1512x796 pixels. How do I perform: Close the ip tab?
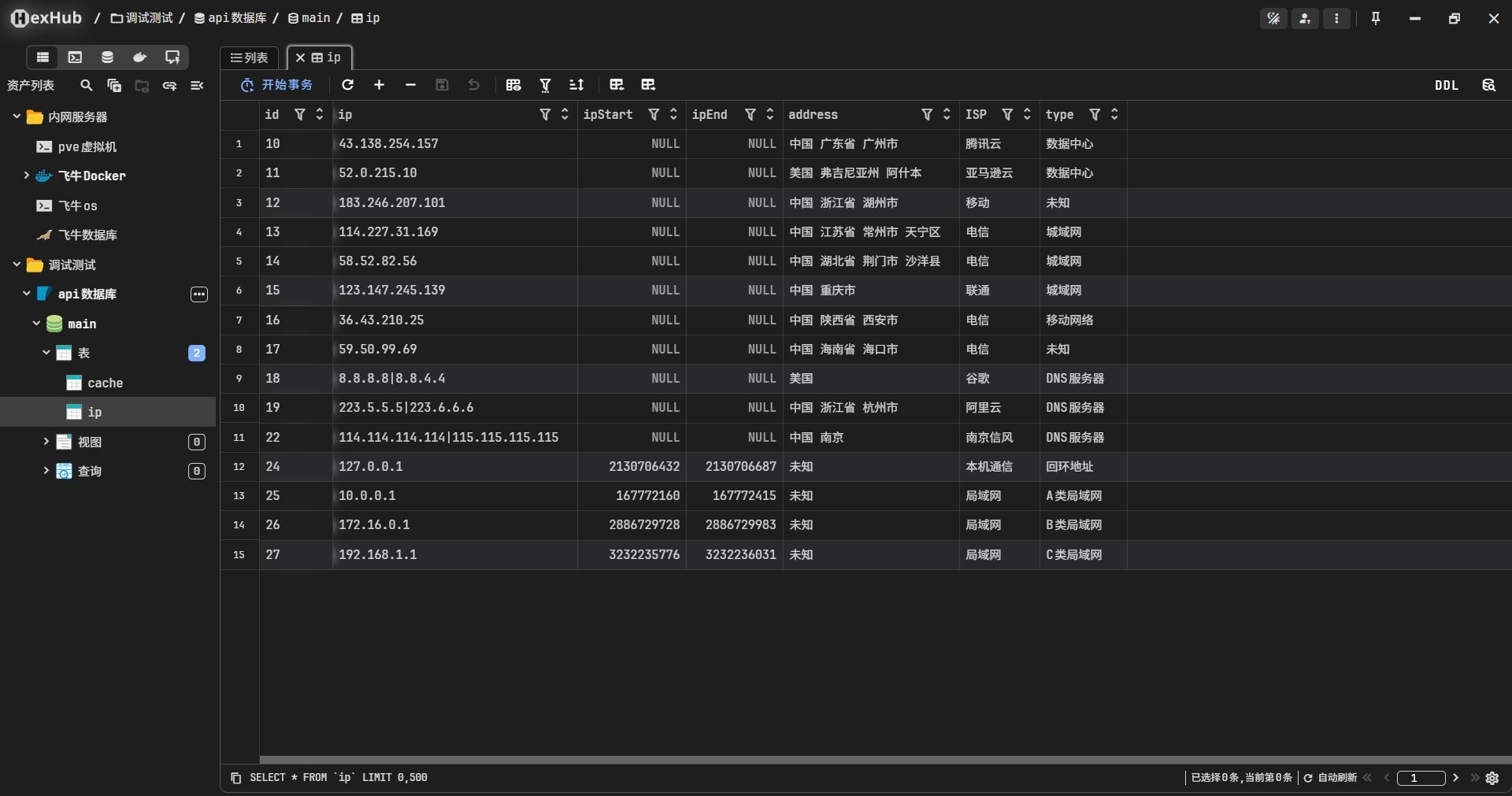point(300,57)
